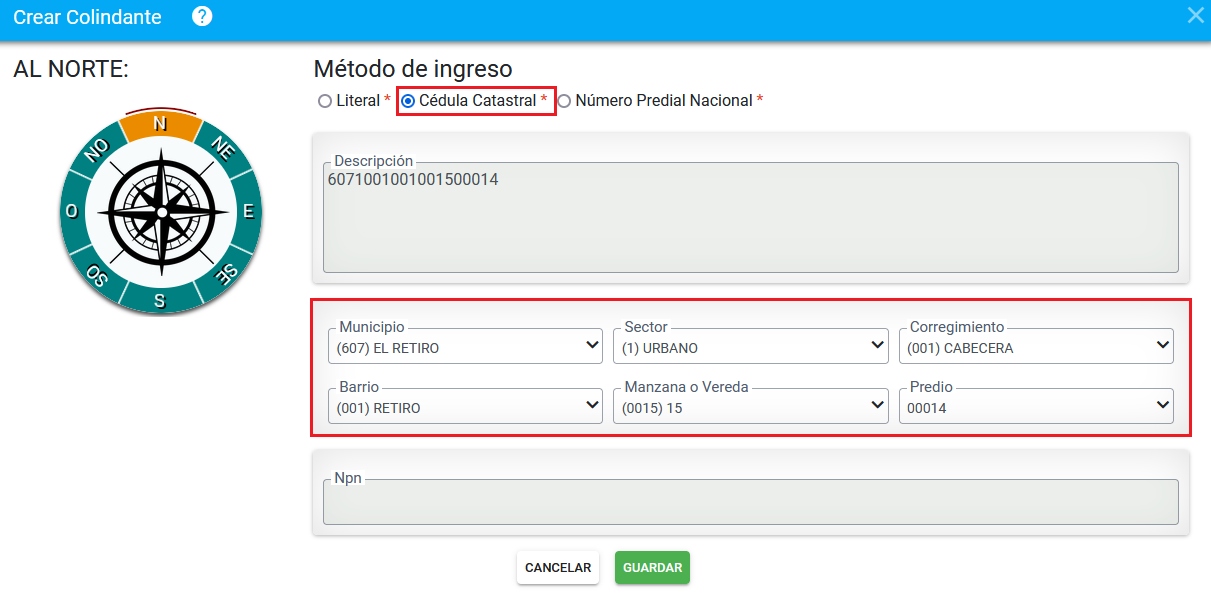Select the S segment on the compass
Viewport: 1211px width, 593px height.
[160, 299]
